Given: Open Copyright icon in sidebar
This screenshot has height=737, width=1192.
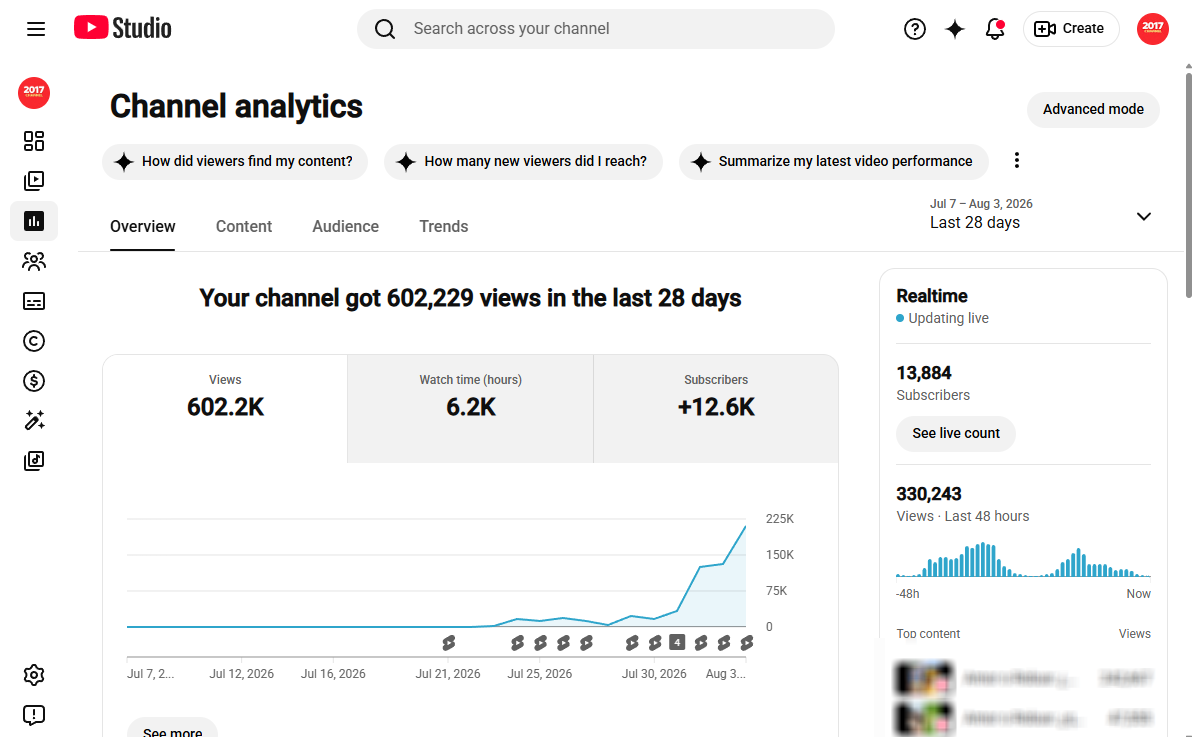Looking at the screenshot, I should [x=33, y=341].
